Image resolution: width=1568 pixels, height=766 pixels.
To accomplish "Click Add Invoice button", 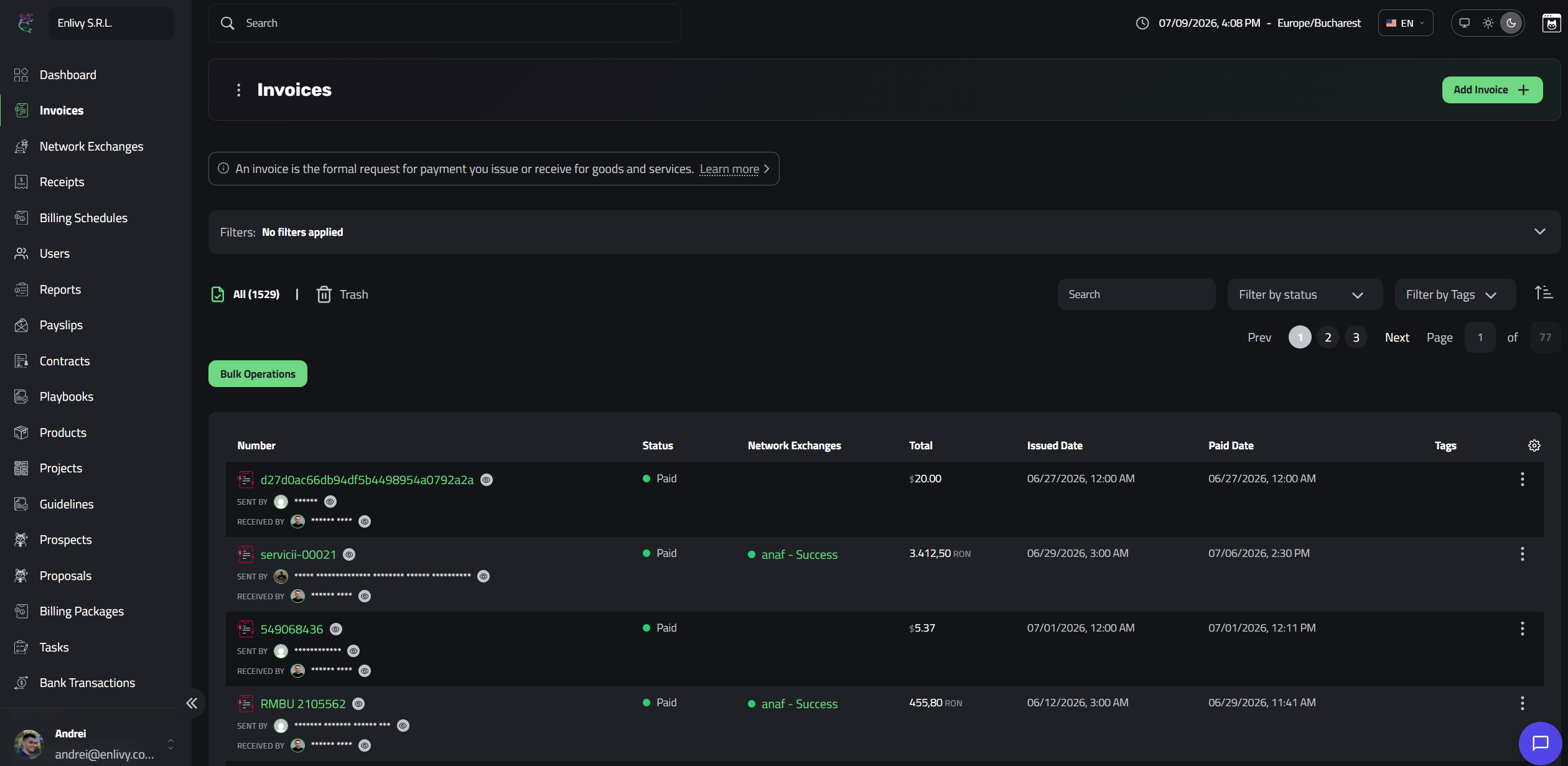I will 1492,90.
